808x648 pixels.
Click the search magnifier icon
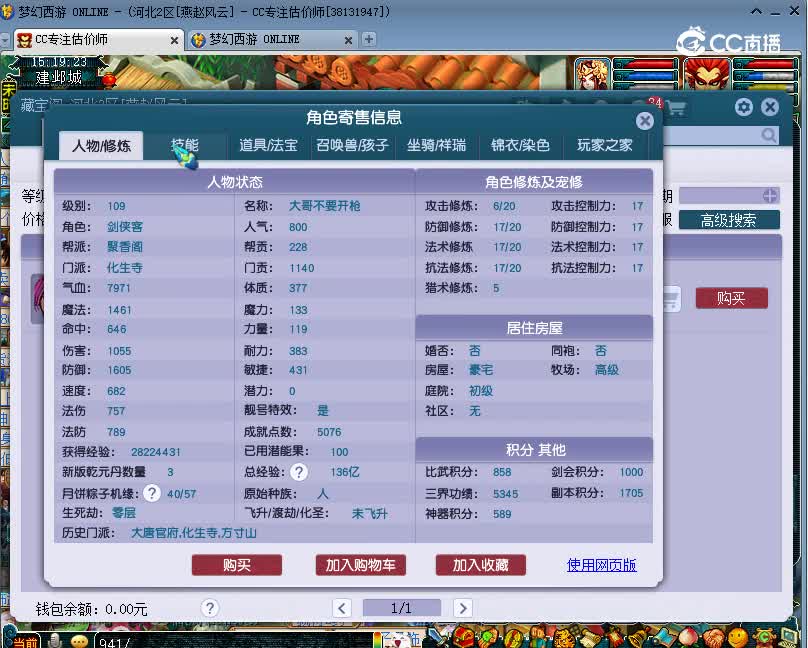pyautogui.click(x=768, y=136)
